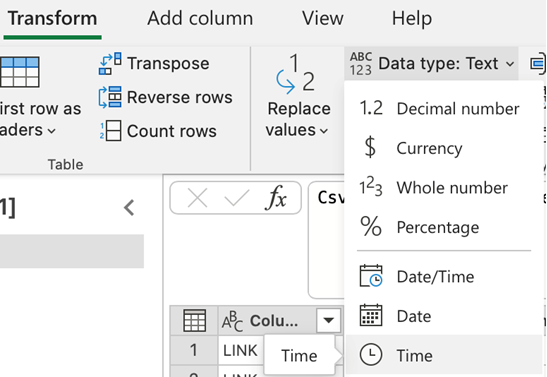
Task: Click the Use first row as headers table icon
Action: [20, 72]
